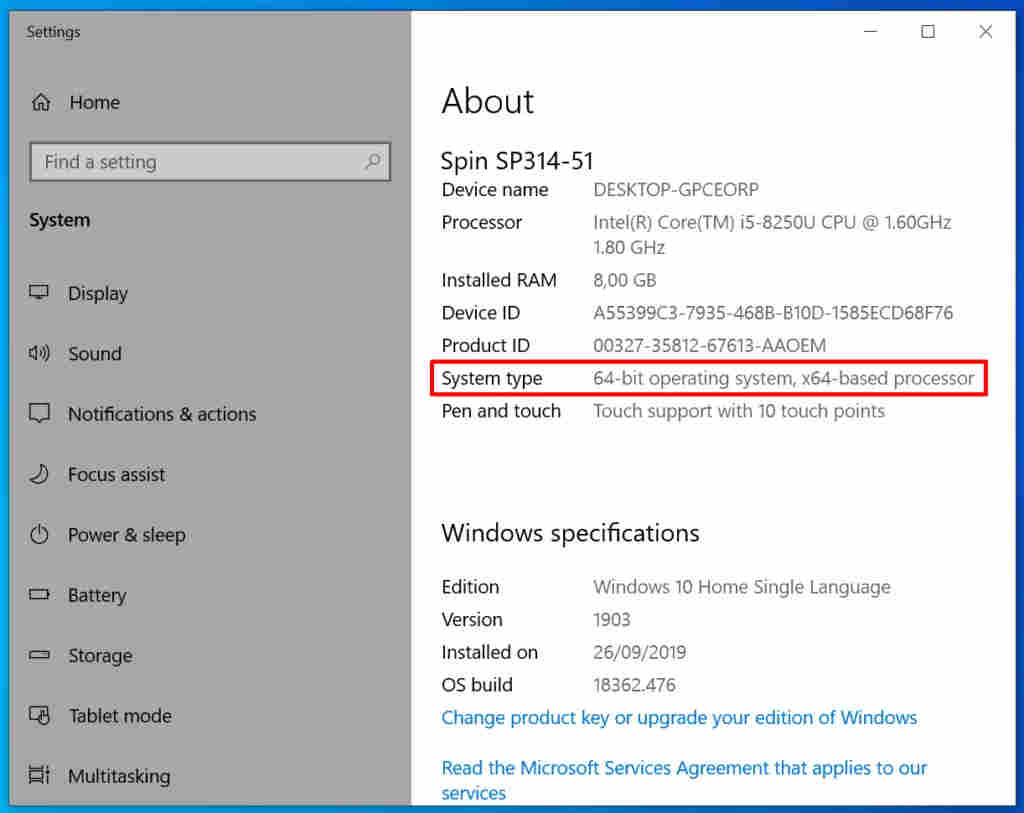The height and width of the screenshot is (813, 1024).
Task: Click the Power & sleep icon
Action: [39, 534]
